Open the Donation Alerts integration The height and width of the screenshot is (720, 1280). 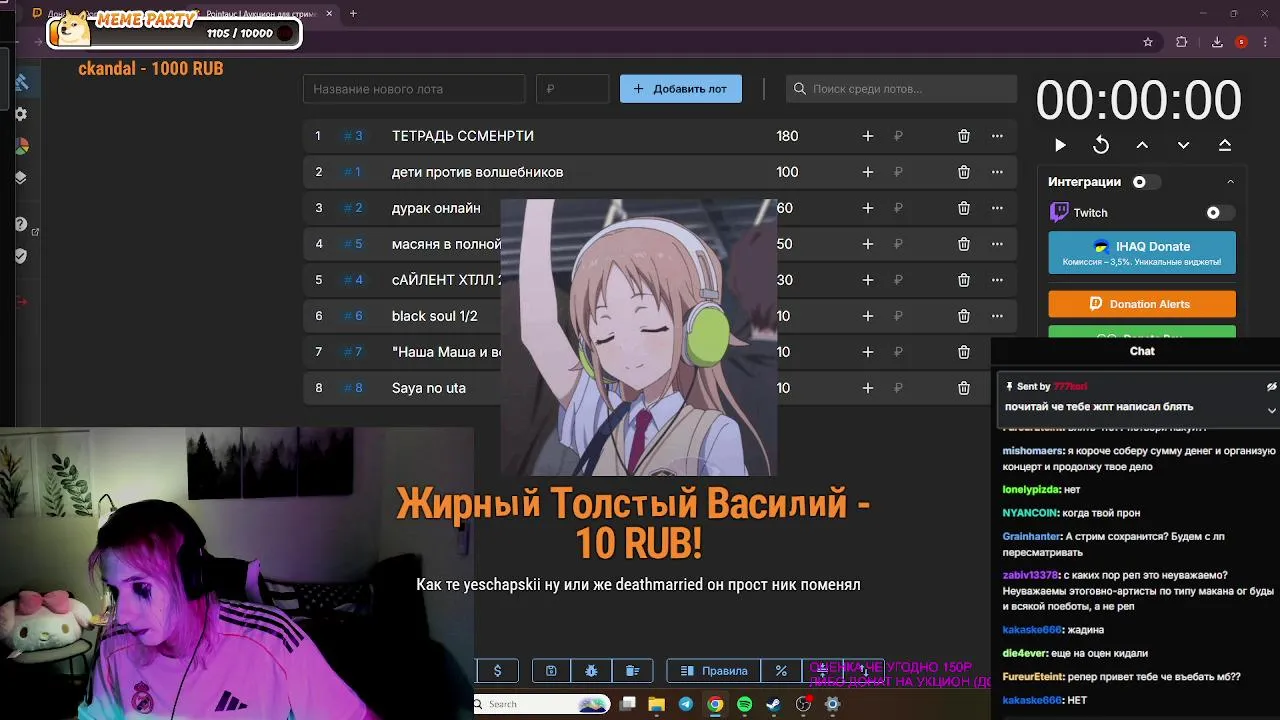click(x=1142, y=304)
